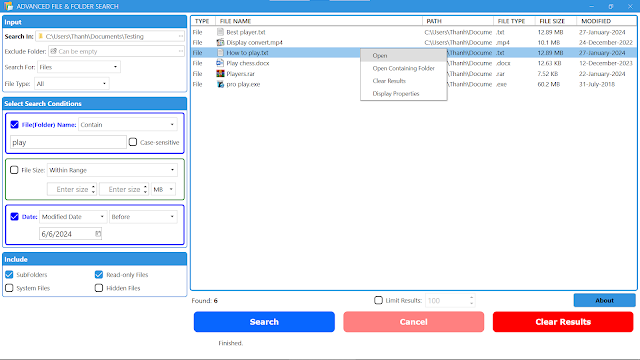Enable Case-sensitive matching
This screenshot has height=360, width=640.
coord(133,142)
